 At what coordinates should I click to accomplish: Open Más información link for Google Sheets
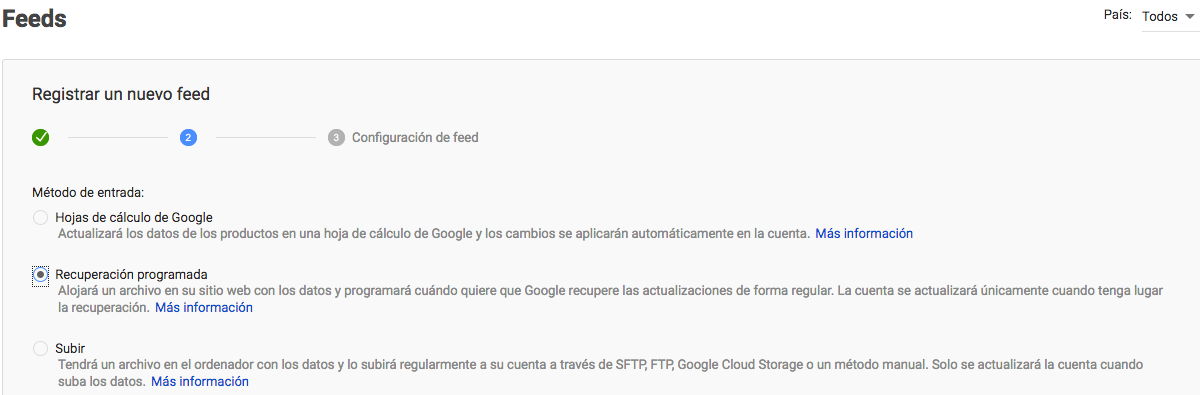pos(864,234)
